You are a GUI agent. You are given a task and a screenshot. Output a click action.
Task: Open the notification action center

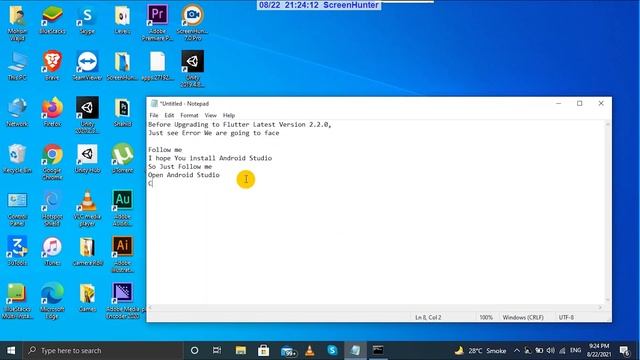click(624, 350)
